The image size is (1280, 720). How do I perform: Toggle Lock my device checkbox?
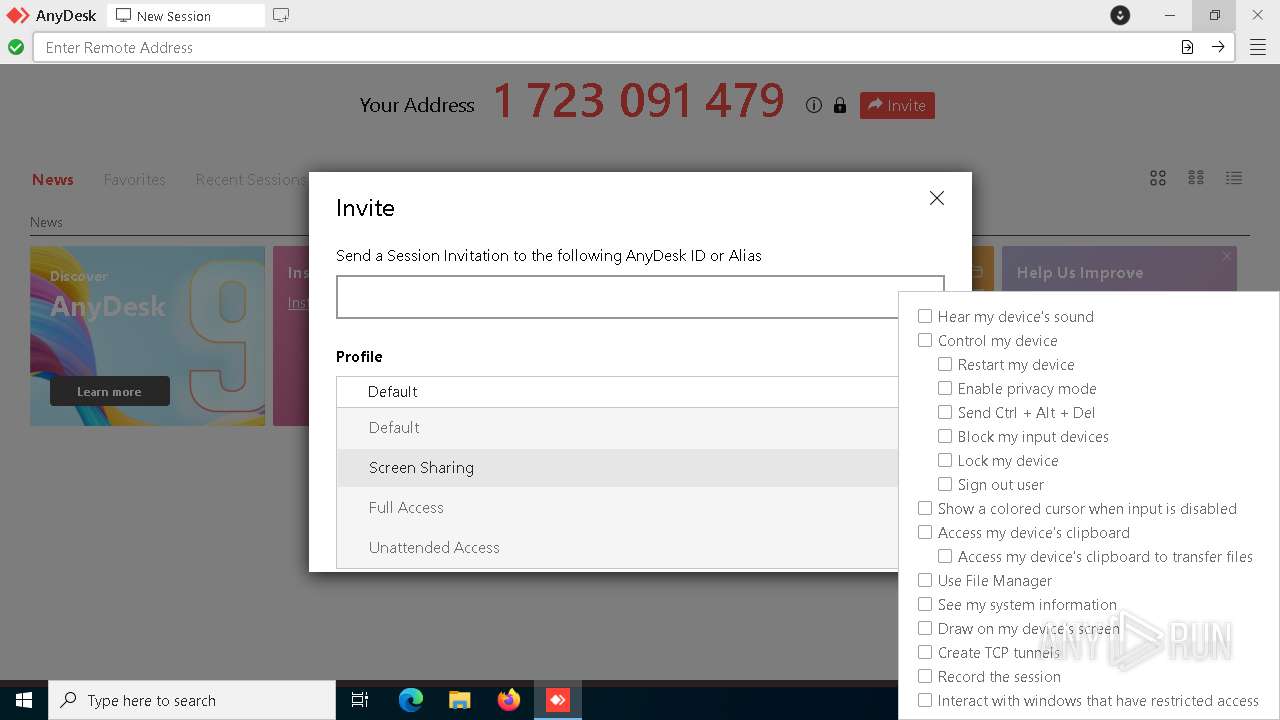coord(945,460)
